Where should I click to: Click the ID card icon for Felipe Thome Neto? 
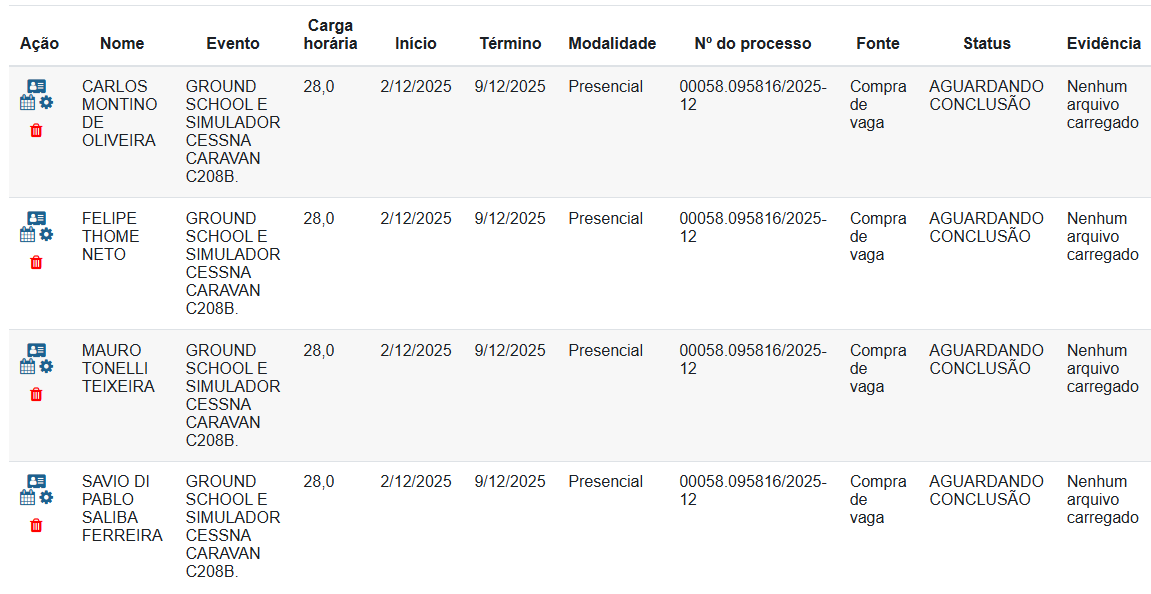tap(37, 218)
